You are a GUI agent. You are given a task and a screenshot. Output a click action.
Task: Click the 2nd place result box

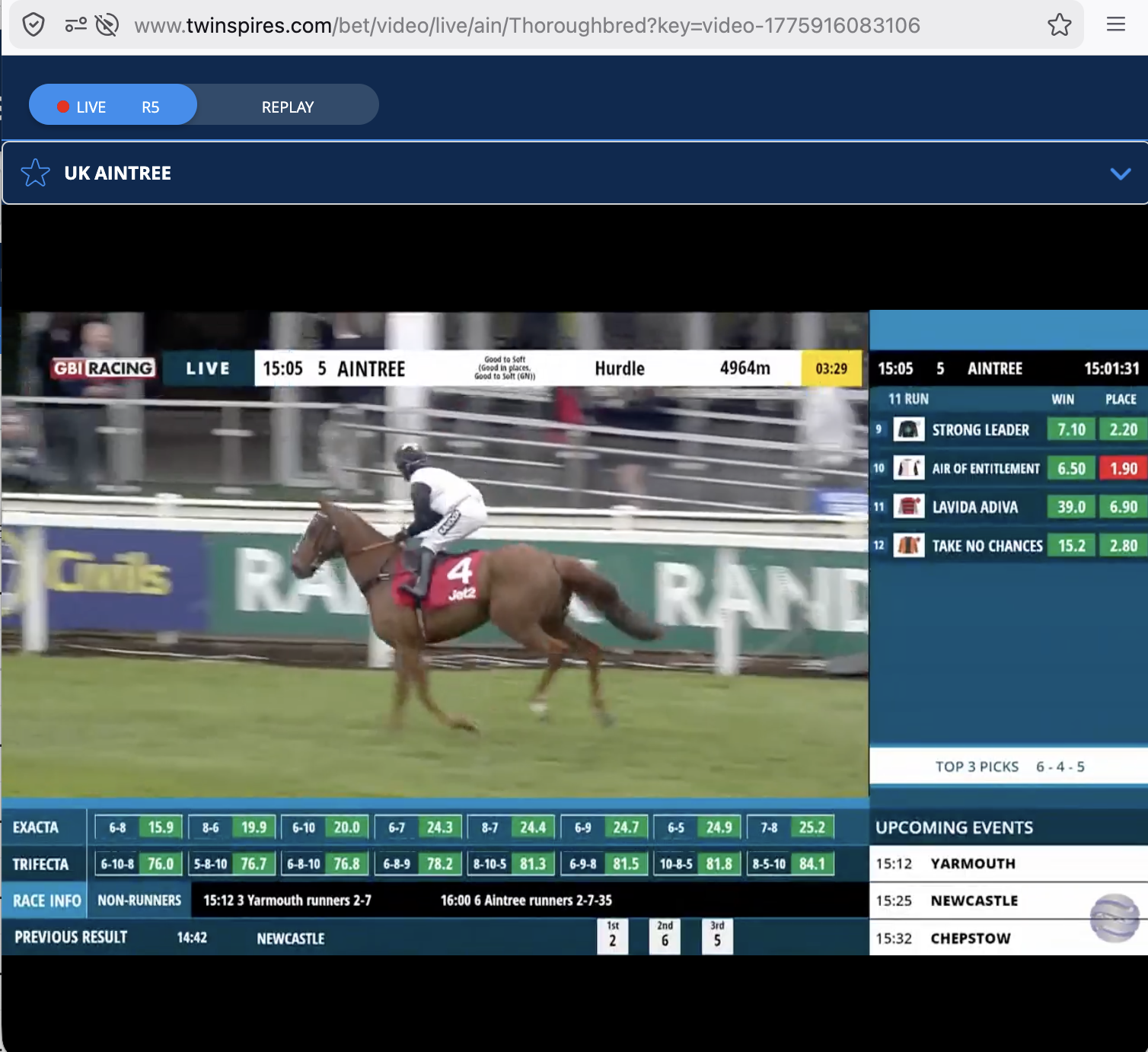(x=665, y=936)
